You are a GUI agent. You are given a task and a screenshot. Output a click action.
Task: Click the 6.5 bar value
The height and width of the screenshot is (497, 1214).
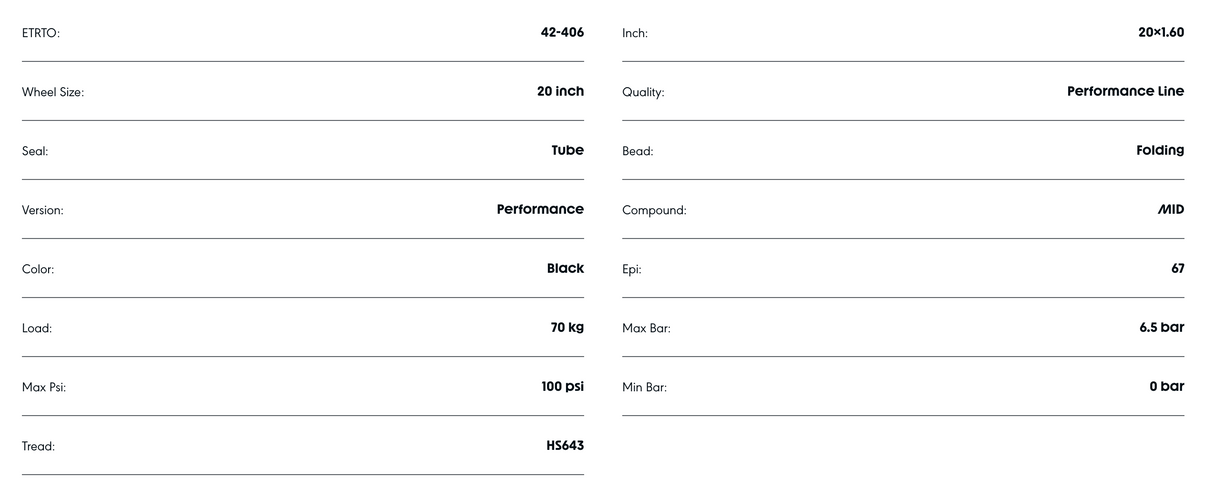pyautogui.click(x=1161, y=327)
